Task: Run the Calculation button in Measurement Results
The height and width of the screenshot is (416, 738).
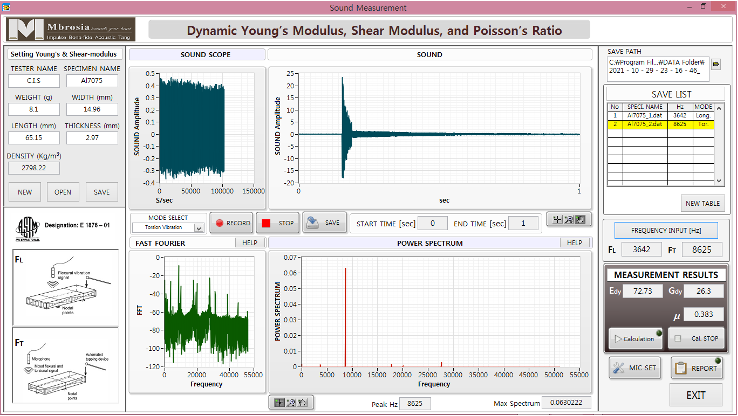Action: coord(634,338)
